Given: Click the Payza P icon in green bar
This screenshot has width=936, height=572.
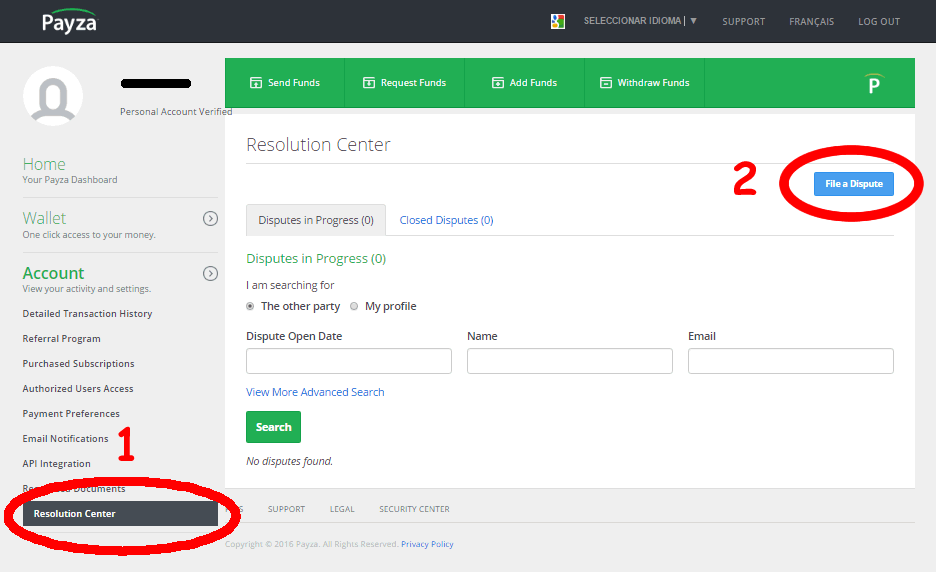Looking at the screenshot, I should coord(873,84).
